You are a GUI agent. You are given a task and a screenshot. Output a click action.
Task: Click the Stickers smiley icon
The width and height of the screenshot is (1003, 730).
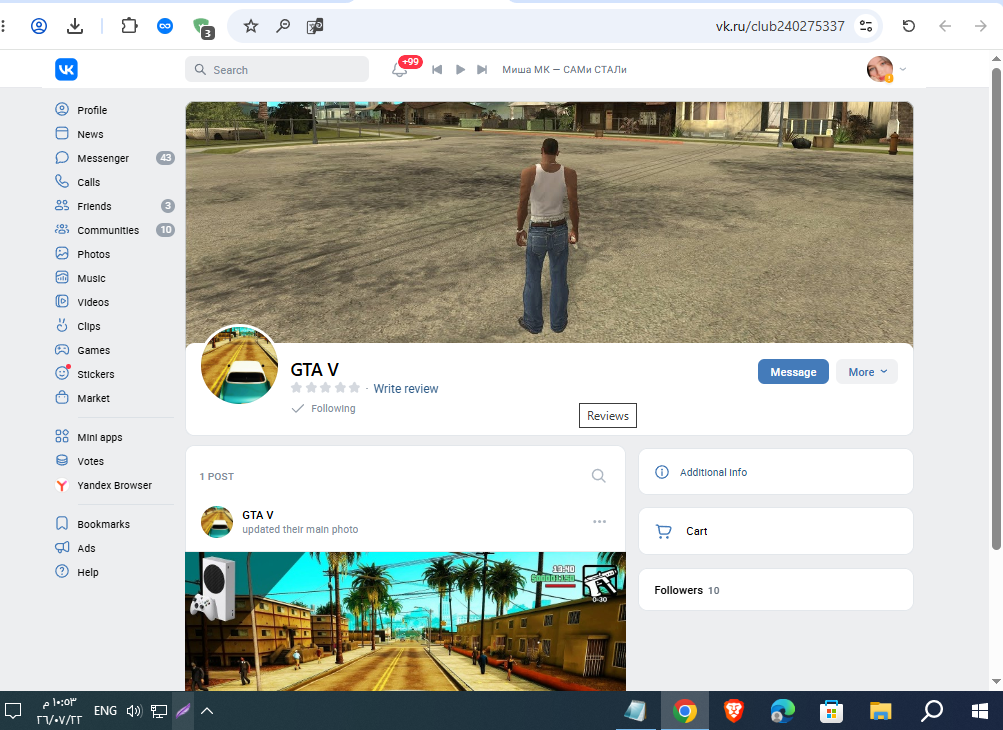62,373
